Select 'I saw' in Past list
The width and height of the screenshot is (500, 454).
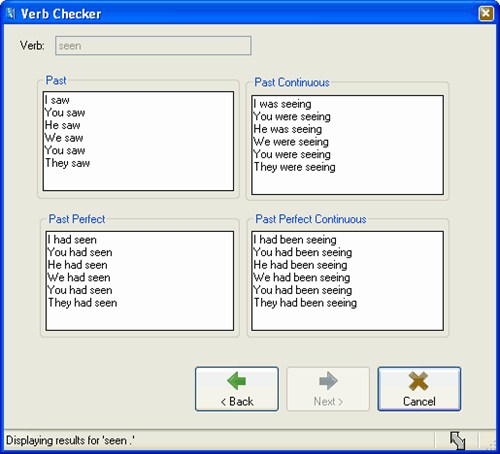click(x=57, y=100)
